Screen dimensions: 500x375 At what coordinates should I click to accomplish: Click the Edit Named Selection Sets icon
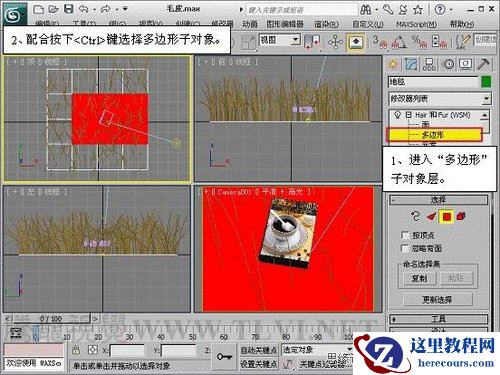click(x=463, y=42)
